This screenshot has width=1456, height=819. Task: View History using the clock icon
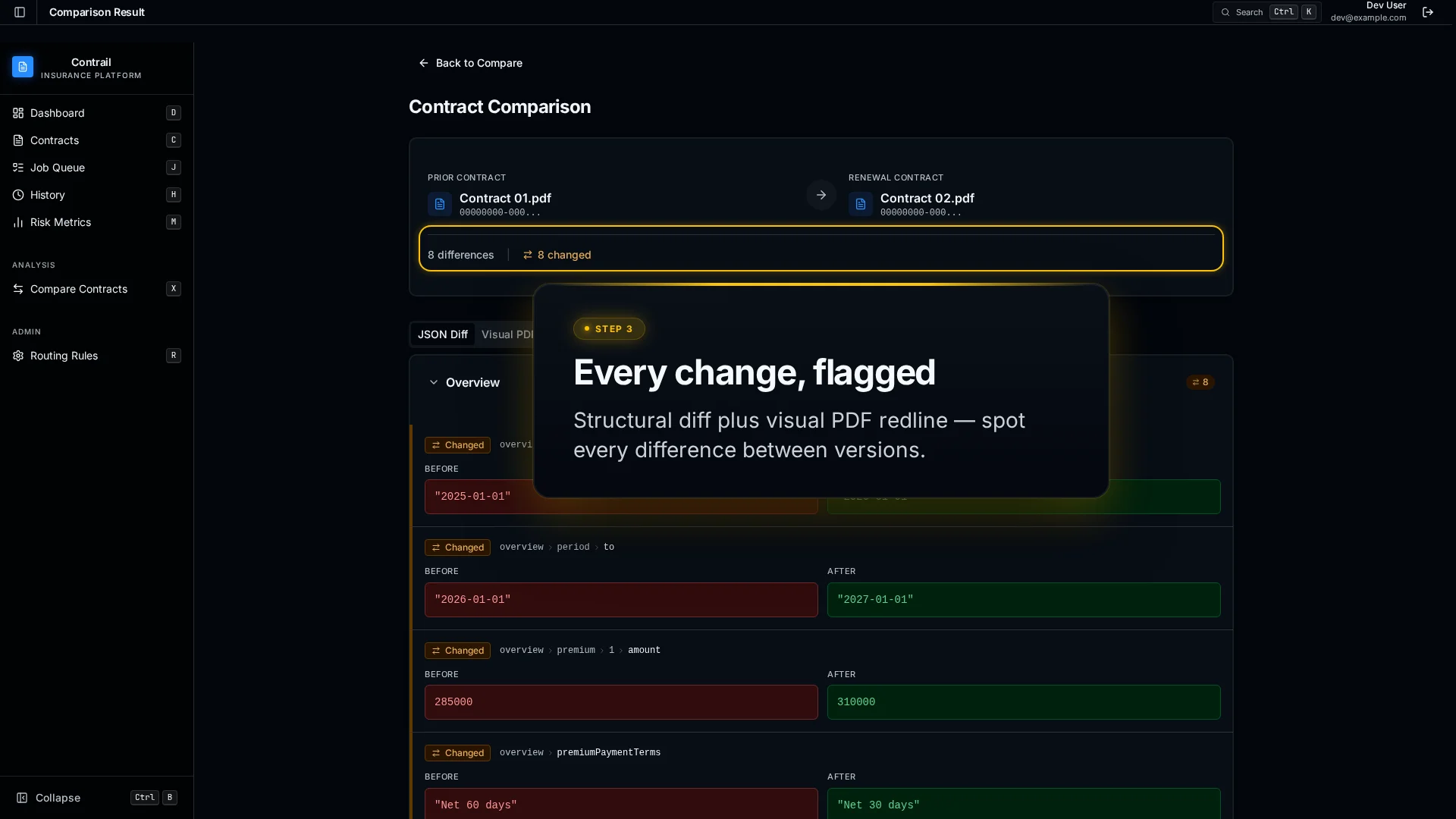(x=17, y=195)
